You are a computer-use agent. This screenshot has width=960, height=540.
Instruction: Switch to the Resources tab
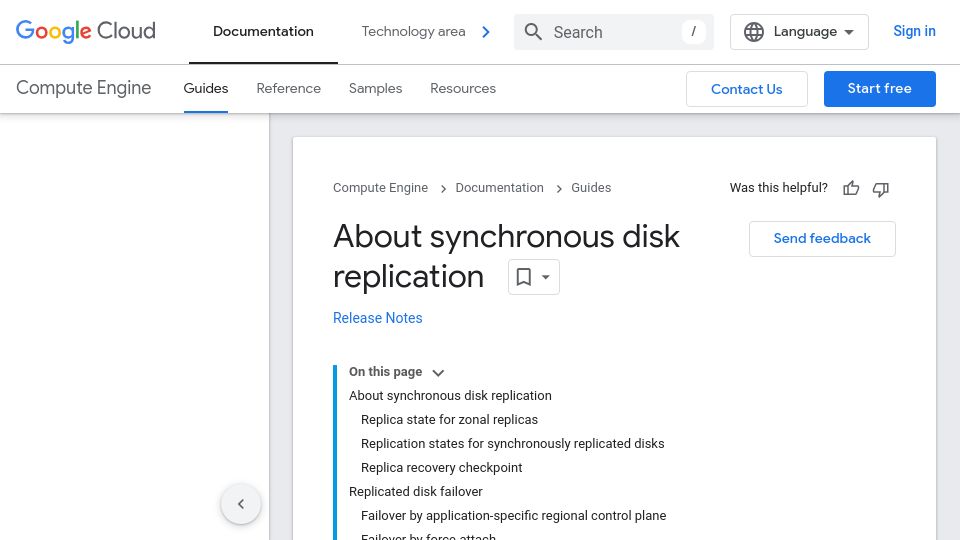coord(463,89)
